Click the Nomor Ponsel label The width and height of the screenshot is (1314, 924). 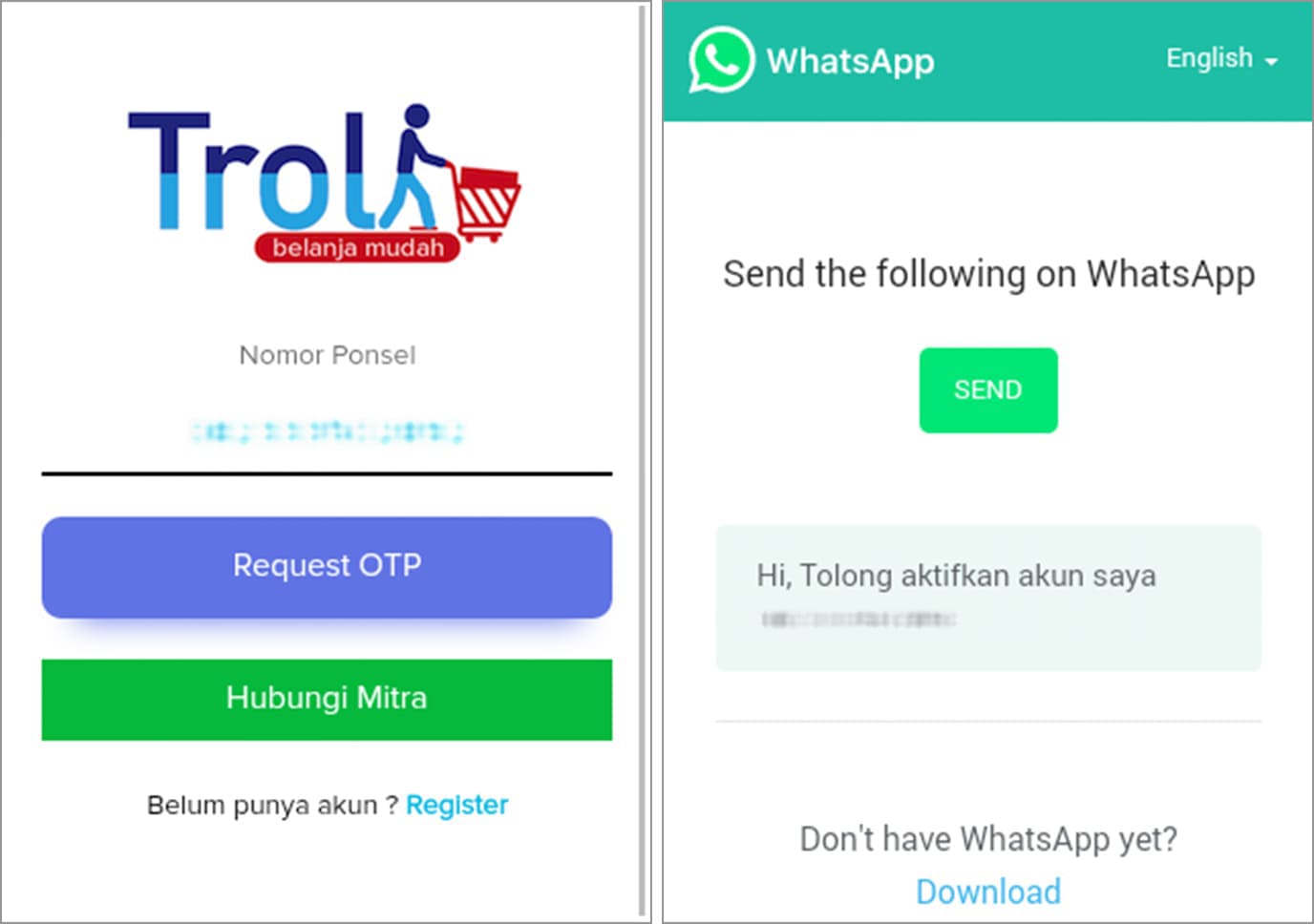pos(328,355)
